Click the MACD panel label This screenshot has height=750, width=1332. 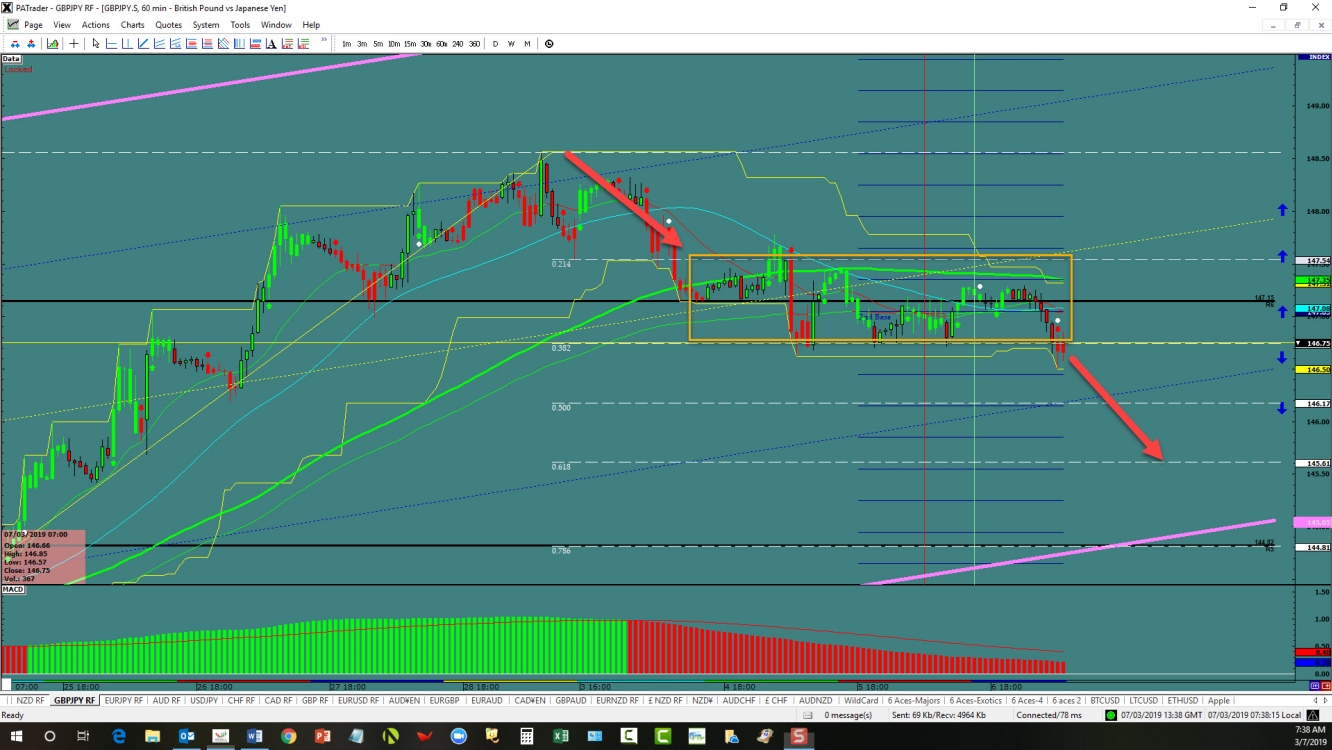pyautogui.click(x=13, y=590)
